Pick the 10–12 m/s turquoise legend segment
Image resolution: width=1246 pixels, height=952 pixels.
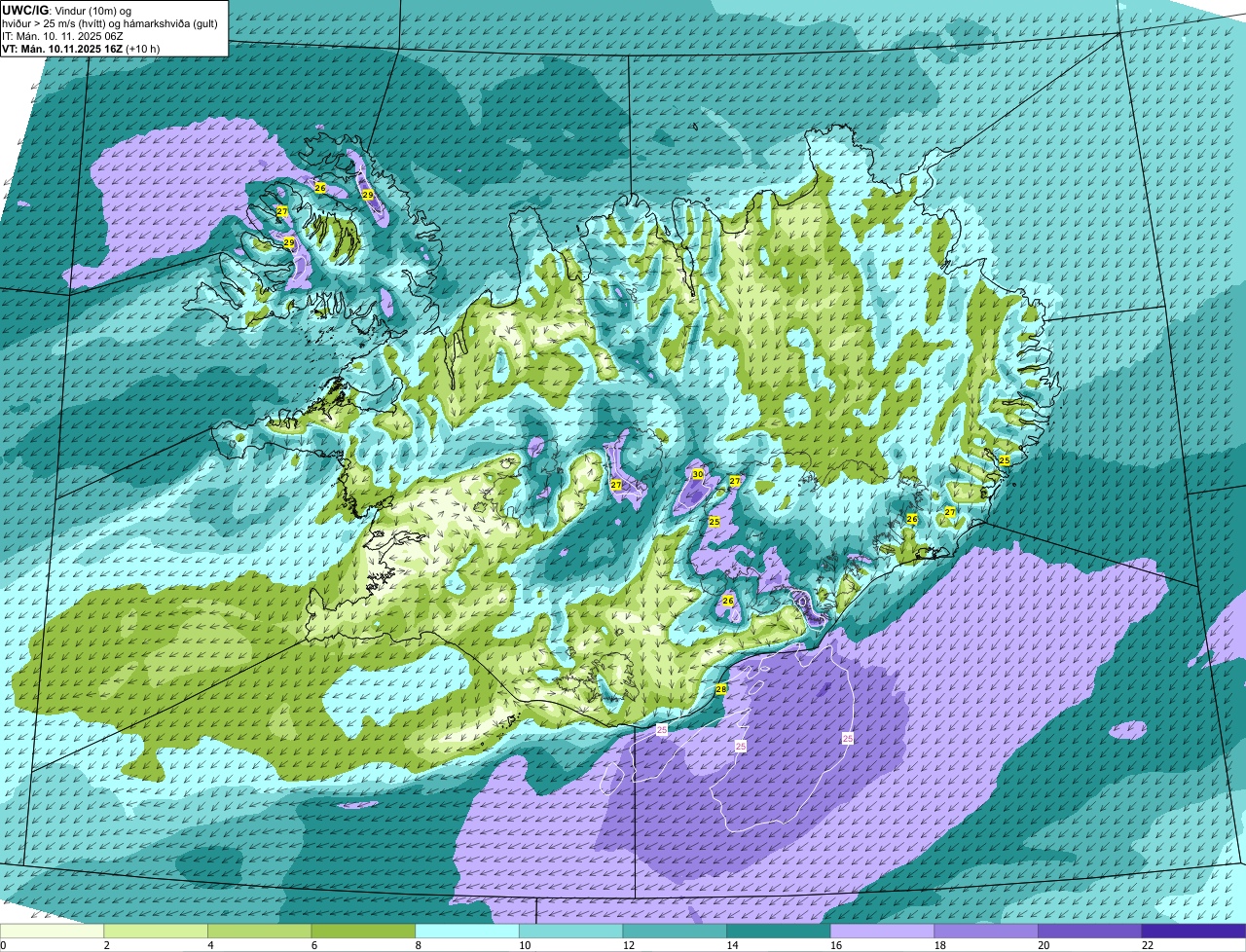tap(571, 931)
